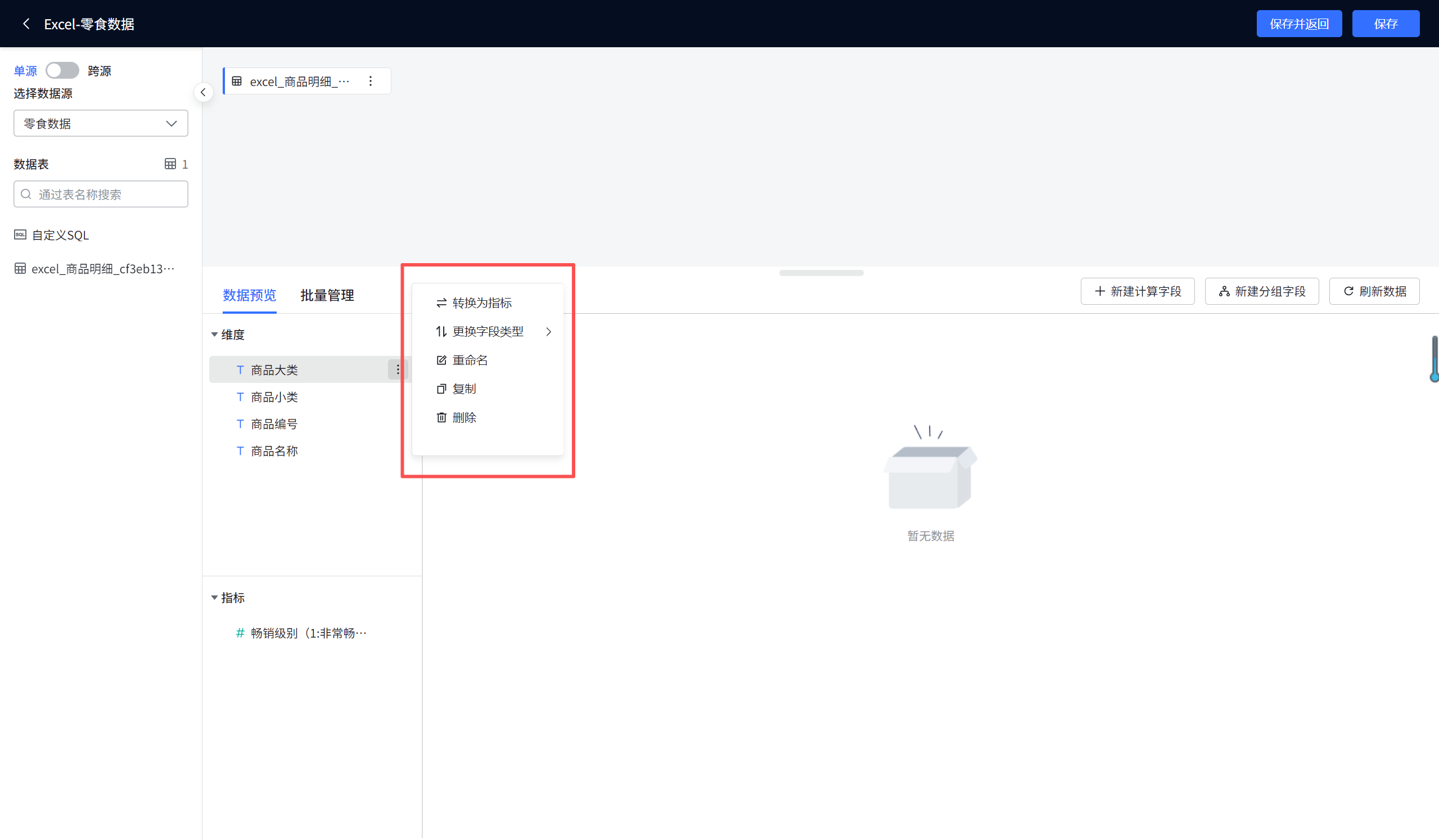Screen dimensions: 1439x840
Task: Click the 保存并返回 button
Action: click(x=1298, y=24)
